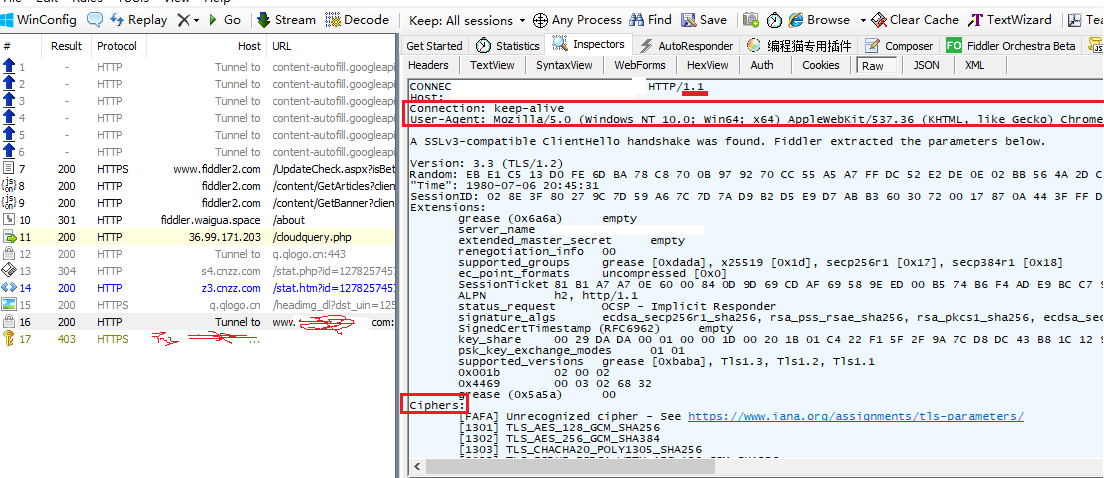Select the www.fiddler2.com UpdateCheck session

pyautogui.click(x=197, y=169)
